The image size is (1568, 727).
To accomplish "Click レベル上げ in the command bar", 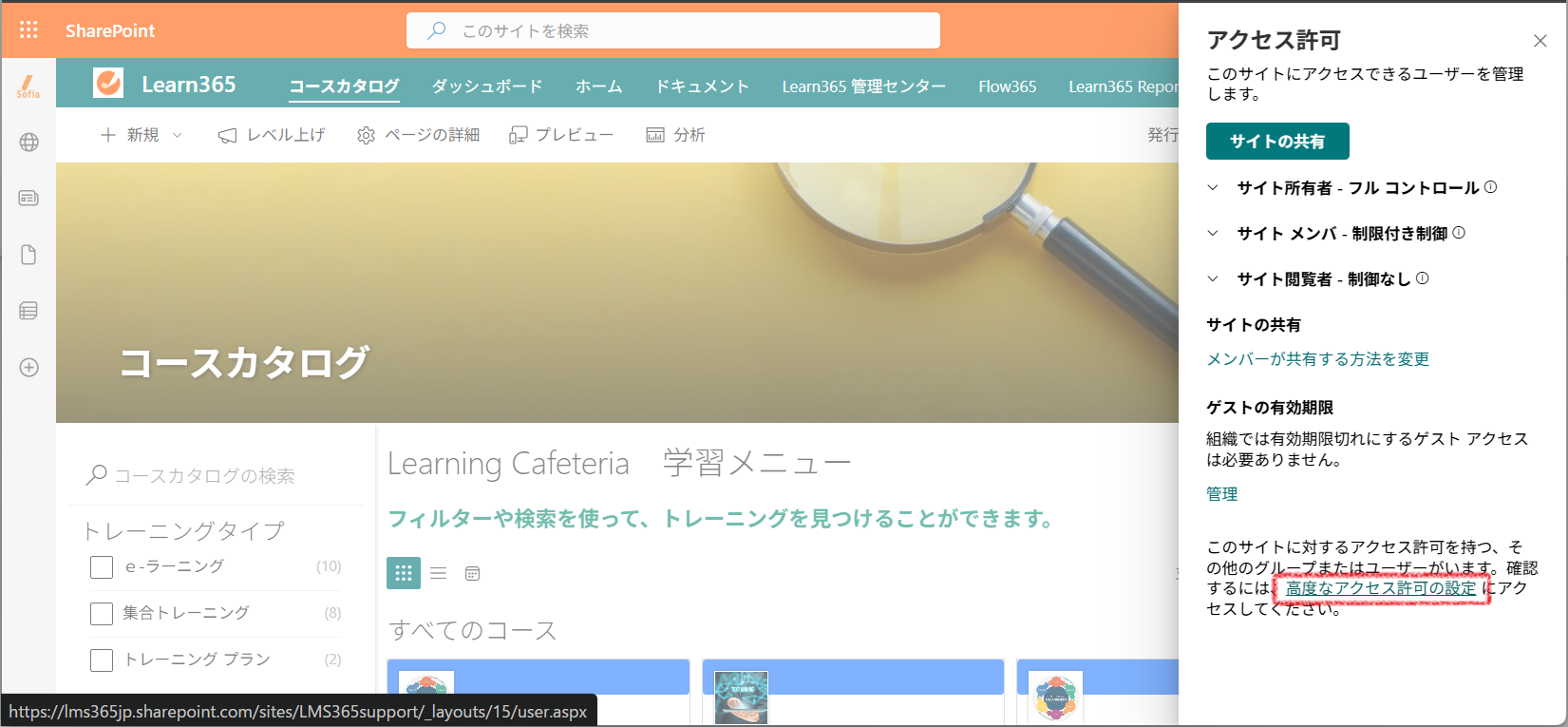I will (272, 135).
